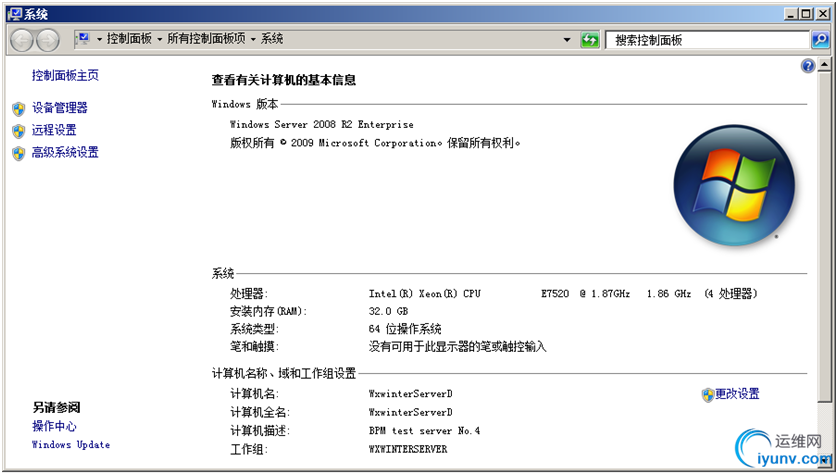
Task: Click the Intel(R) Xeon(R) CPU text
Action: 424,293
